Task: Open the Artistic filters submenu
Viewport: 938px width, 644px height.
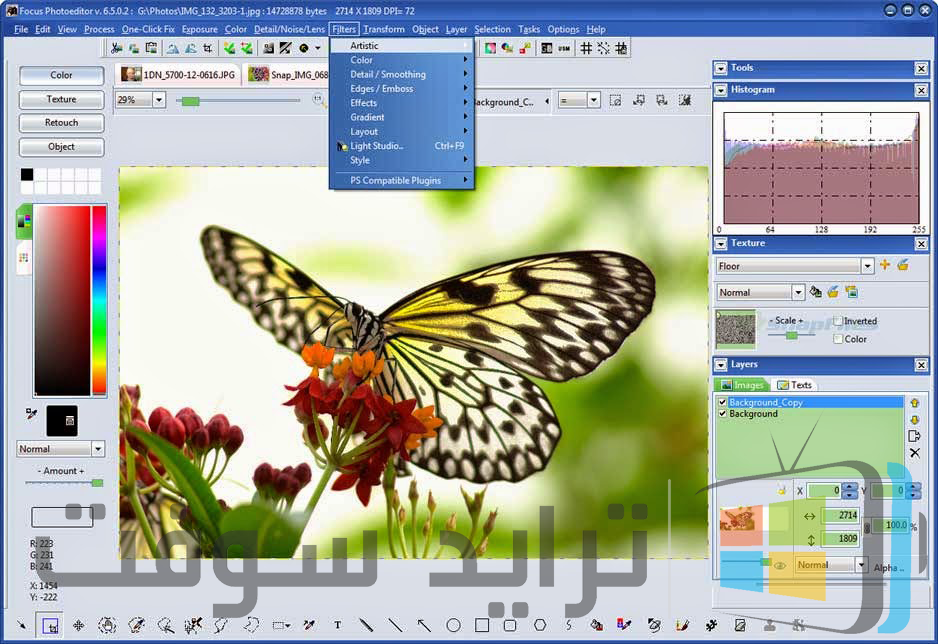Action: tap(402, 45)
